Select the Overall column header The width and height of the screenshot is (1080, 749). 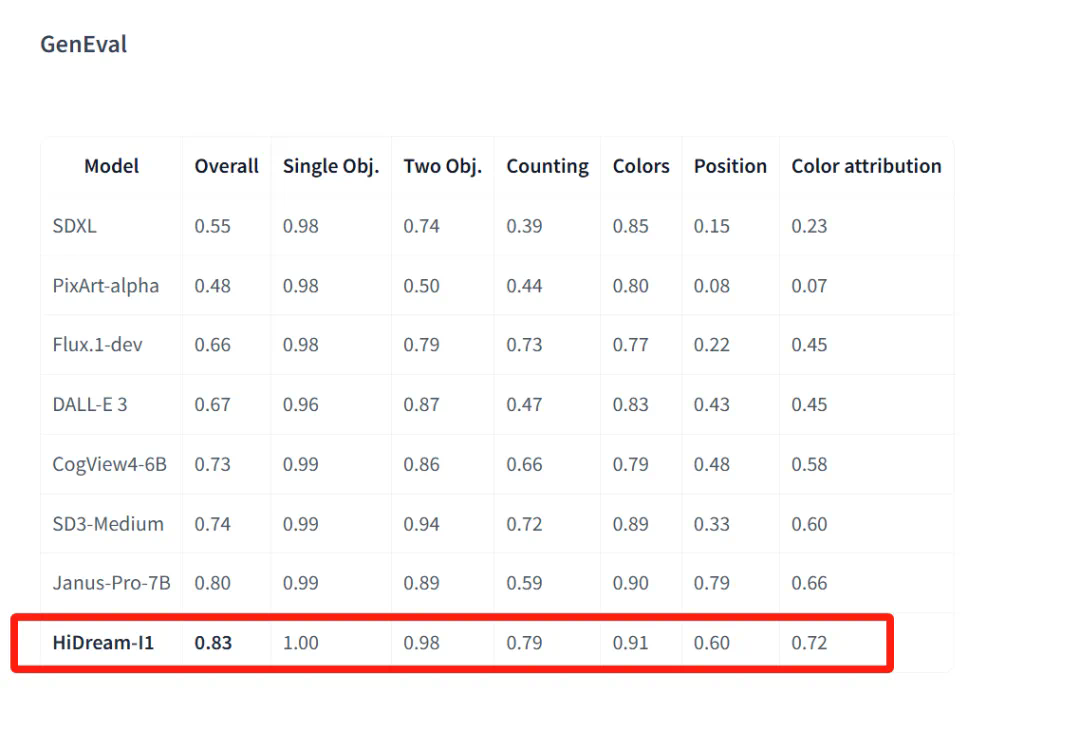click(x=226, y=166)
